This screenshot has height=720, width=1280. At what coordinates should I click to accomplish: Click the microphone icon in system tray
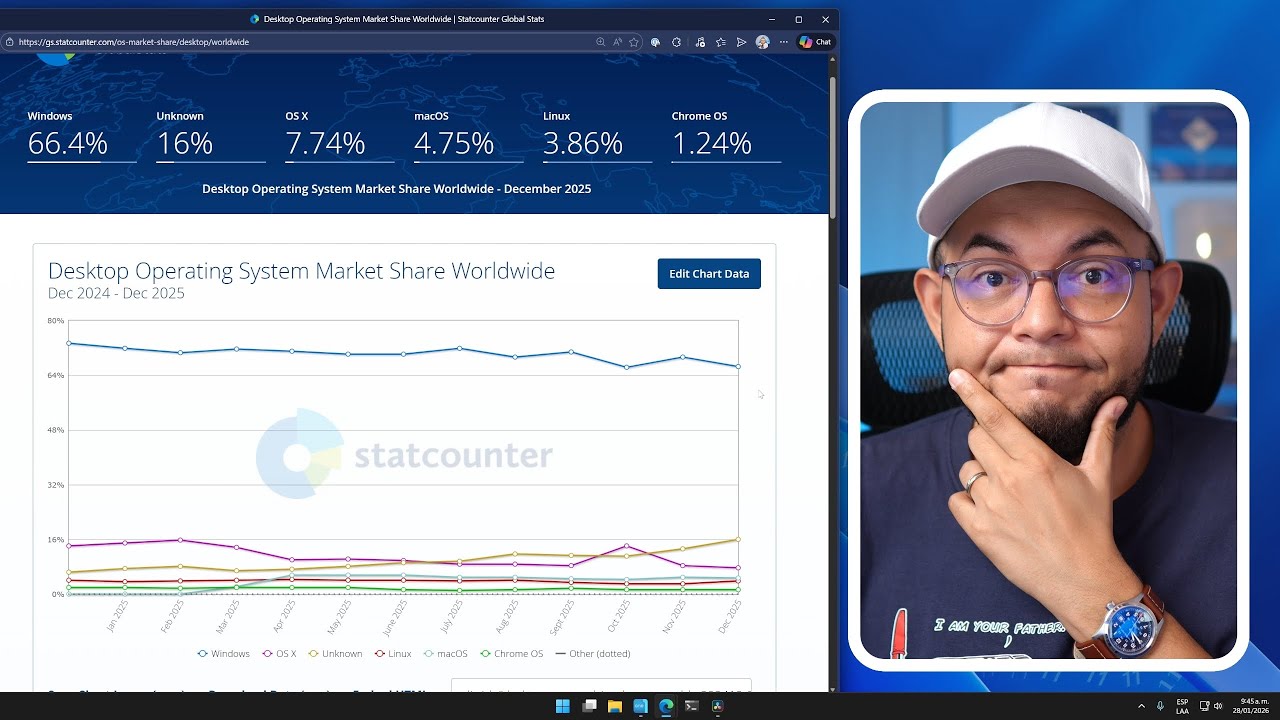point(1160,706)
